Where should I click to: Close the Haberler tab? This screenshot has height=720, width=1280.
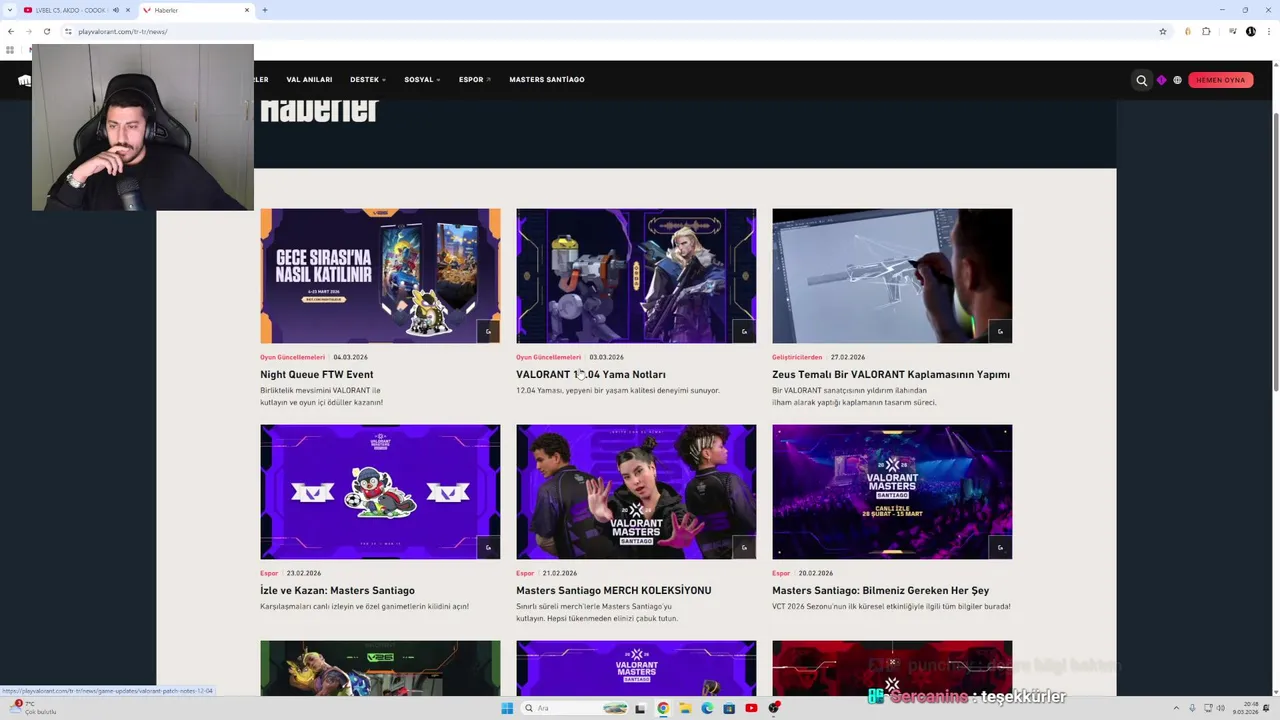coord(247,10)
